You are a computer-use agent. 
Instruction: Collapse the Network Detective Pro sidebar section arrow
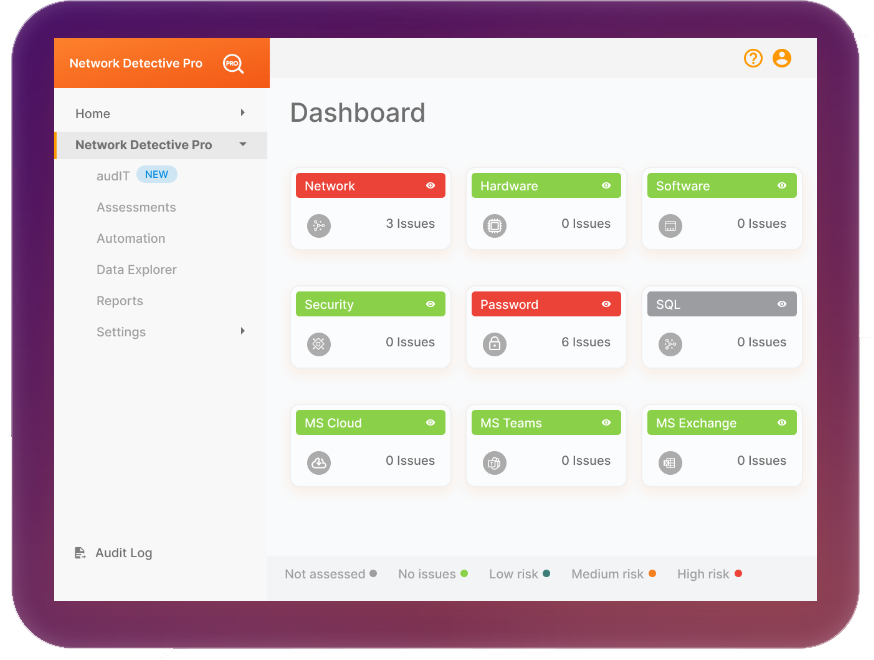click(243, 144)
